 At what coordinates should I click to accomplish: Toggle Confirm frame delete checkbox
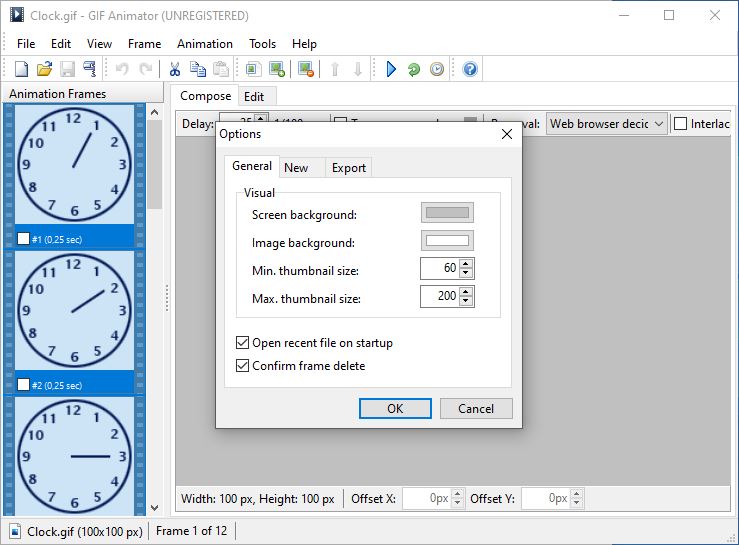pyautogui.click(x=242, y=365)
